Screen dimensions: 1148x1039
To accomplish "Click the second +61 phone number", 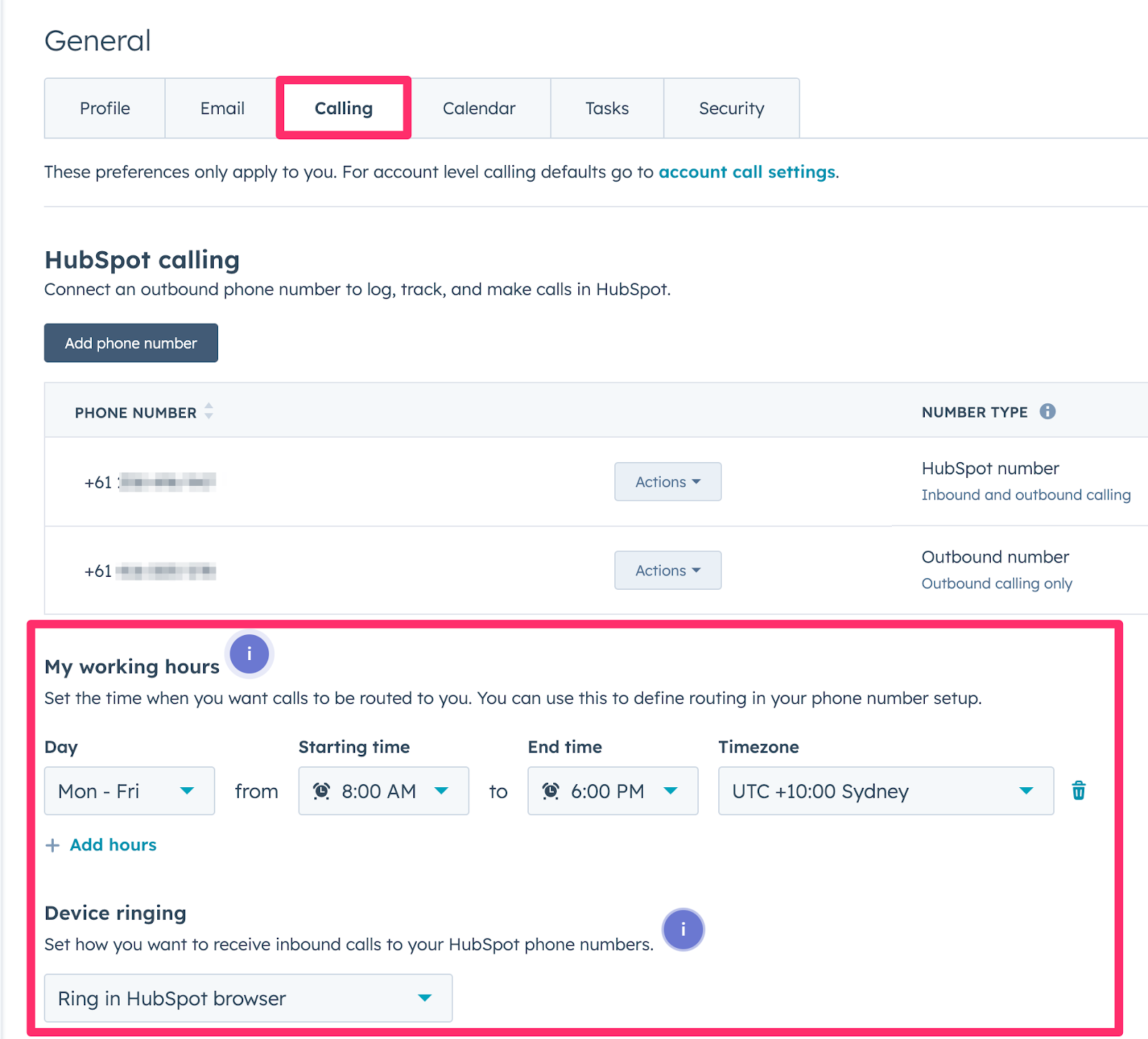I will (x=150, y=571).
